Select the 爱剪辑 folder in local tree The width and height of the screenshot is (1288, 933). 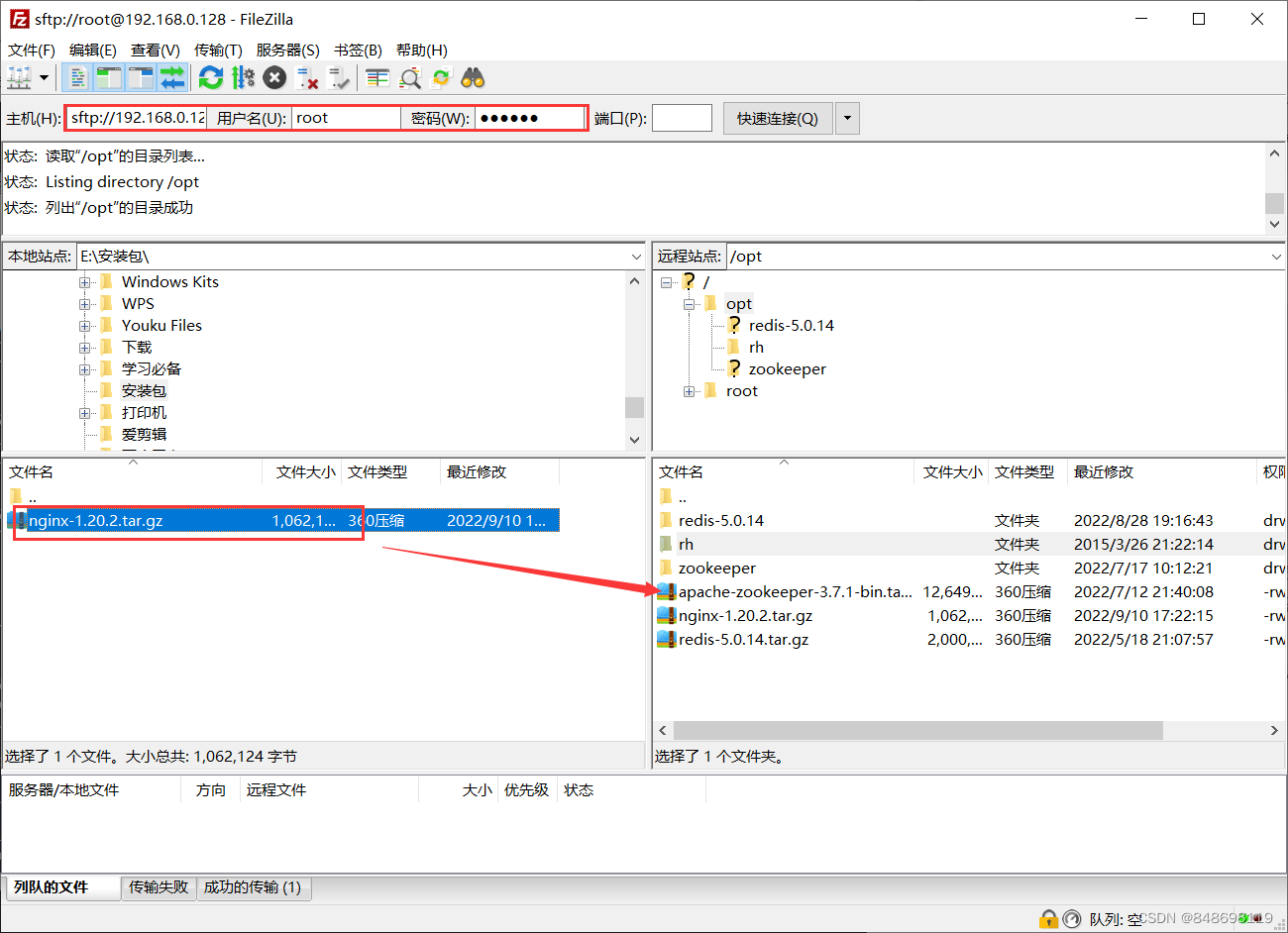(x=144, y=435)
